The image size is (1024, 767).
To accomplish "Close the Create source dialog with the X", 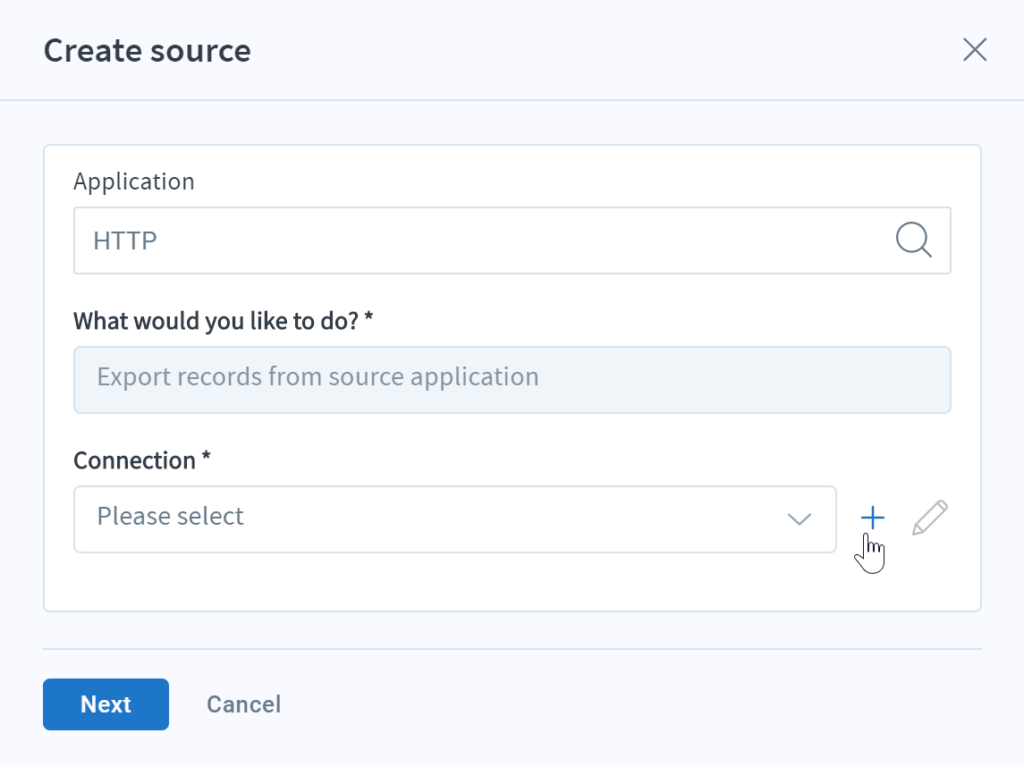I will point(975,49).
